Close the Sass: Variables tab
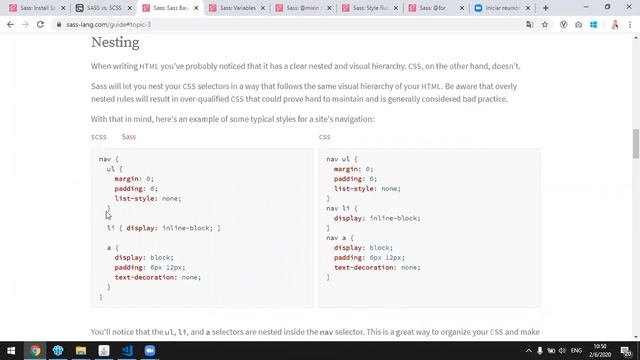The height and width of the screenshot is (360, 640). [x=263, y=8]
